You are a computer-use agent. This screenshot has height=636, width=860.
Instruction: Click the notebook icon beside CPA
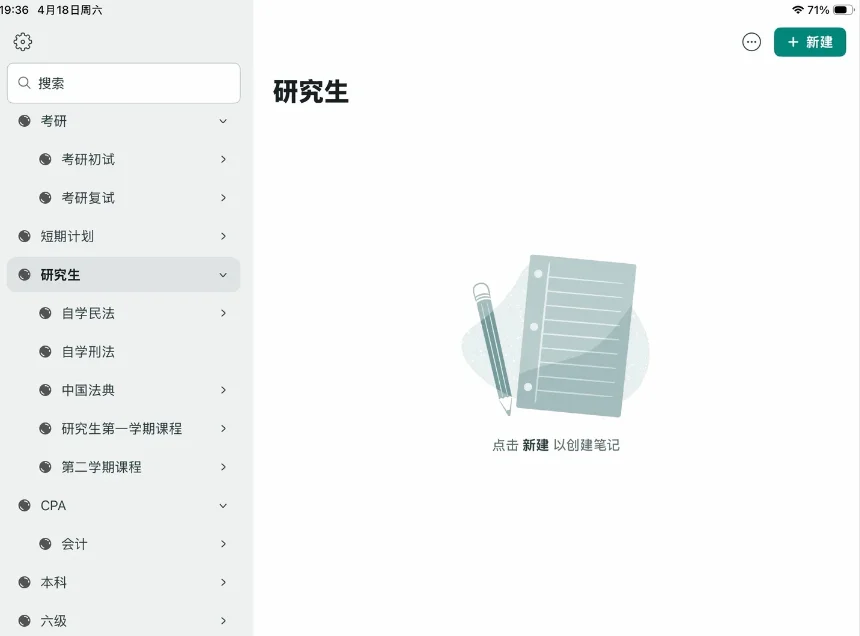24,506
